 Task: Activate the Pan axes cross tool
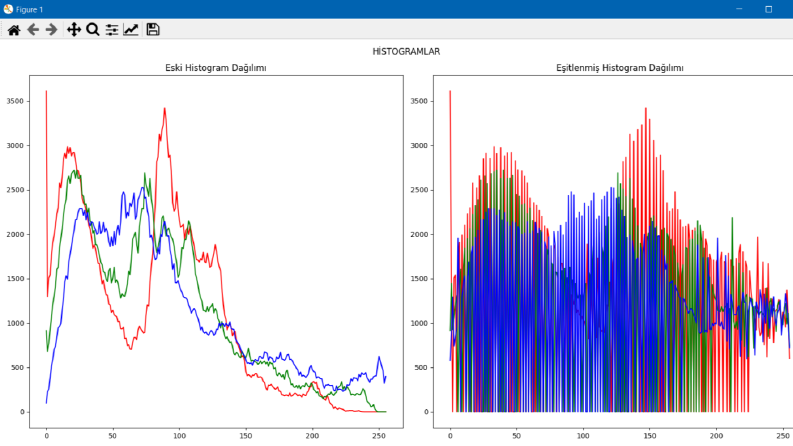click(x=74, y=30)
